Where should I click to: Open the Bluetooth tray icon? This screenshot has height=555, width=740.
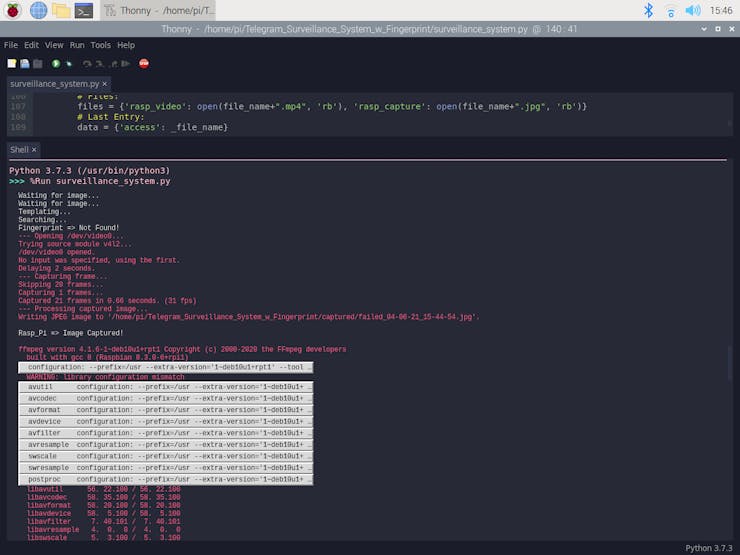pos(648,10)
